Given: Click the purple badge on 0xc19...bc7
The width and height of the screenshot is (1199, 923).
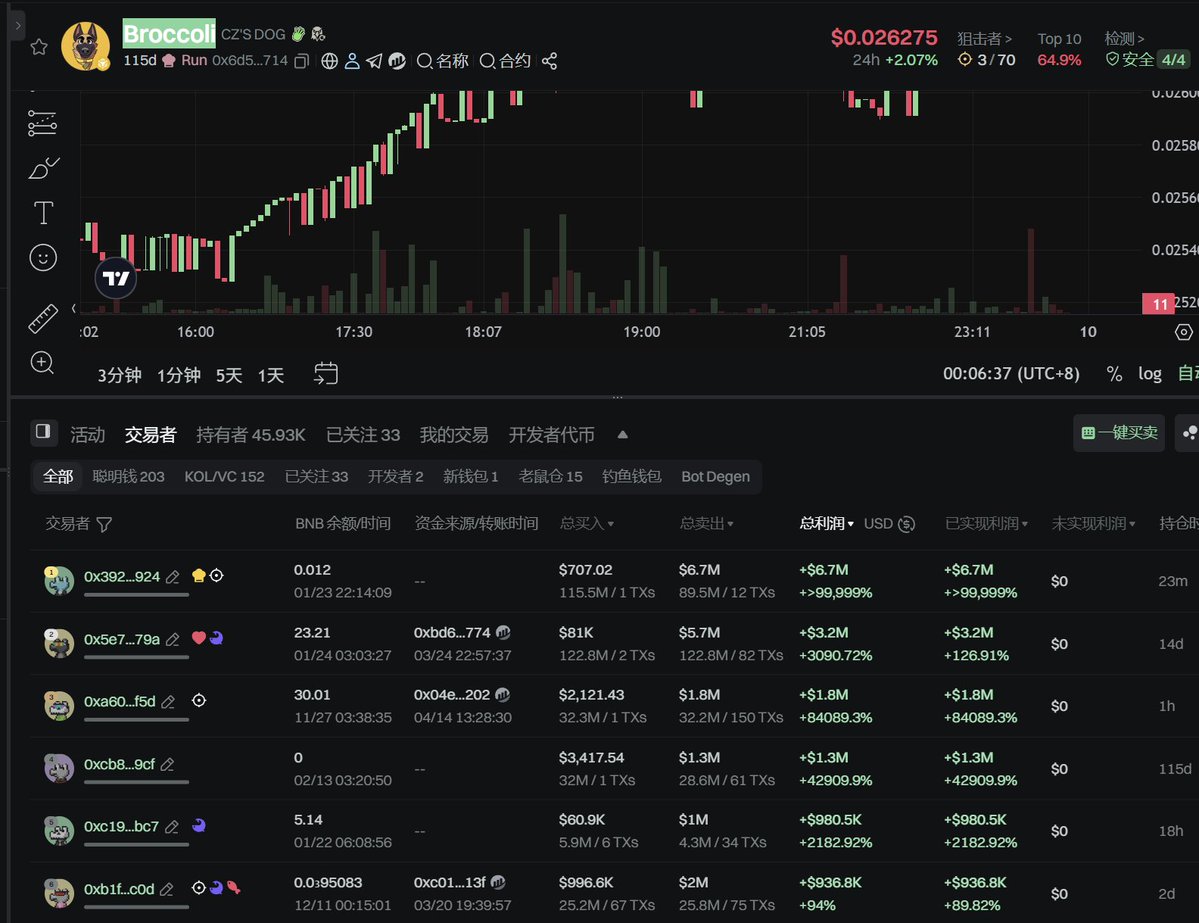Looking at the screenshot, I should point(199,825).
